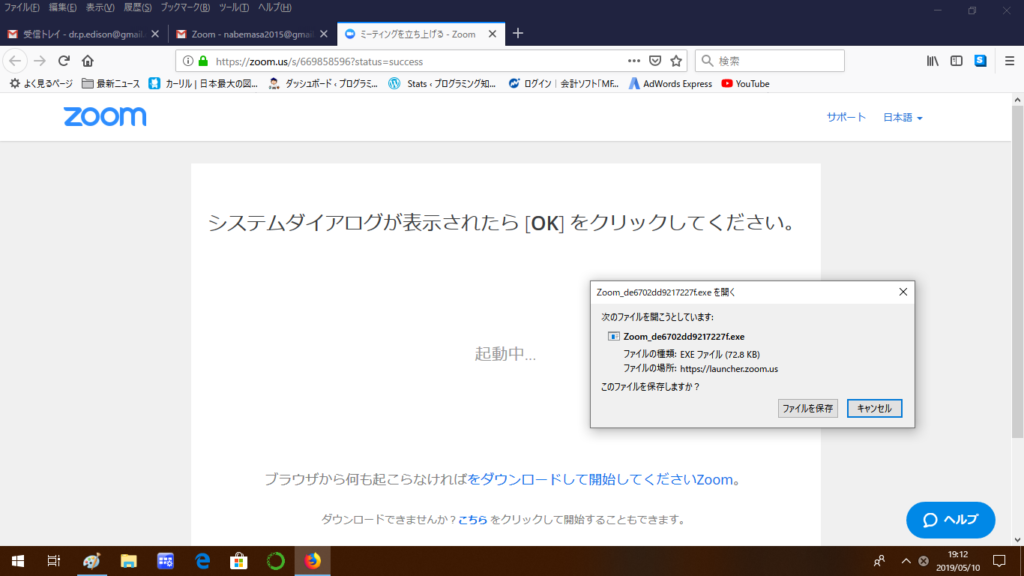Click the 検索 search box
Image resolution: width=1024 pixels, height=576 pixels.
(x=770, y=61)
